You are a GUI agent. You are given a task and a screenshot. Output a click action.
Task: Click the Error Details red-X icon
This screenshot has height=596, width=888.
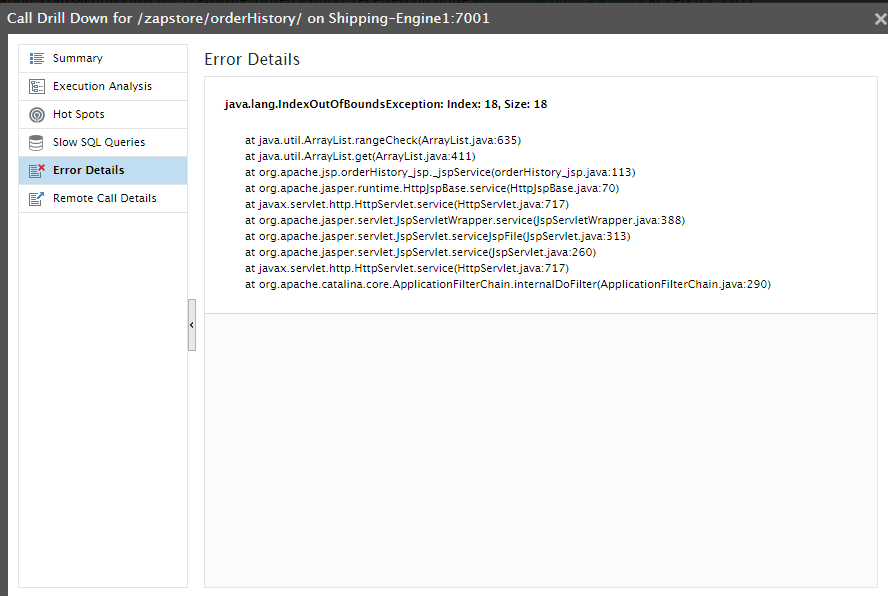click(37, 171)
